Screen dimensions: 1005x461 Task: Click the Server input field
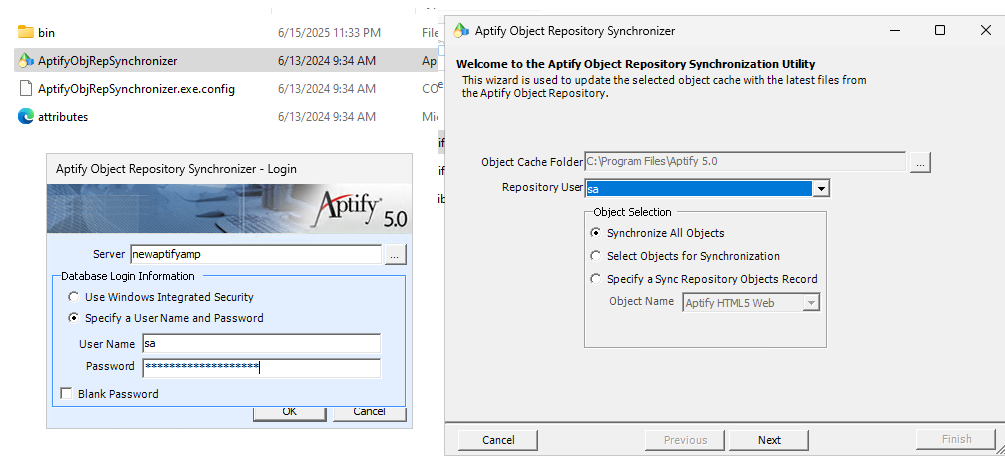tap(256, 255)
